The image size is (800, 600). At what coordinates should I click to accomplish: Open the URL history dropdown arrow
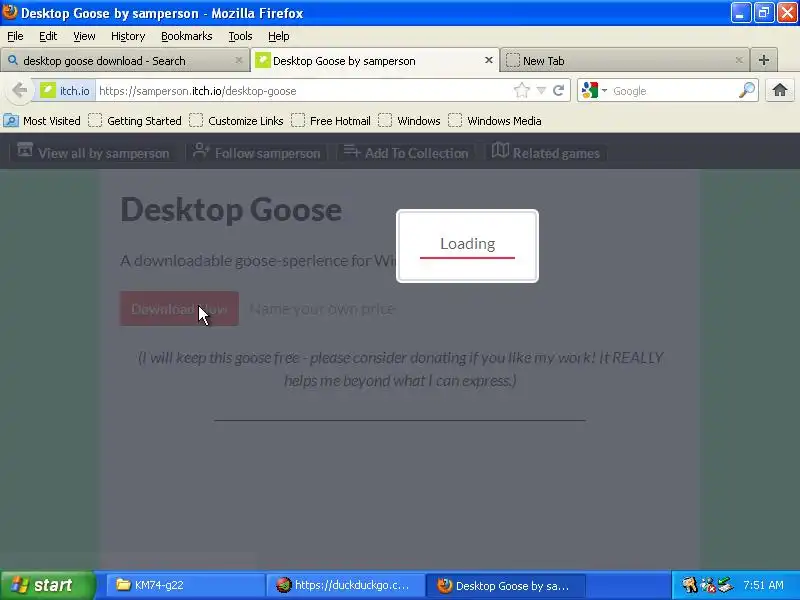tap(541, 91)
